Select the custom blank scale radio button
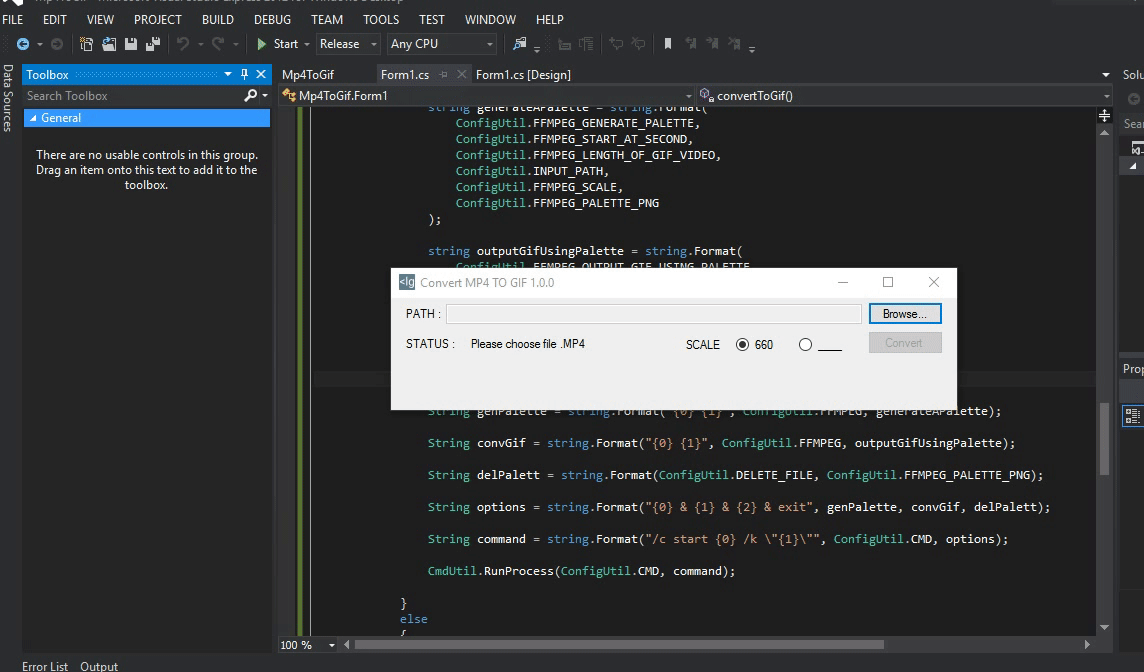Image resolution: width=1144 pixels, height=672 pixels. (805, 344)
